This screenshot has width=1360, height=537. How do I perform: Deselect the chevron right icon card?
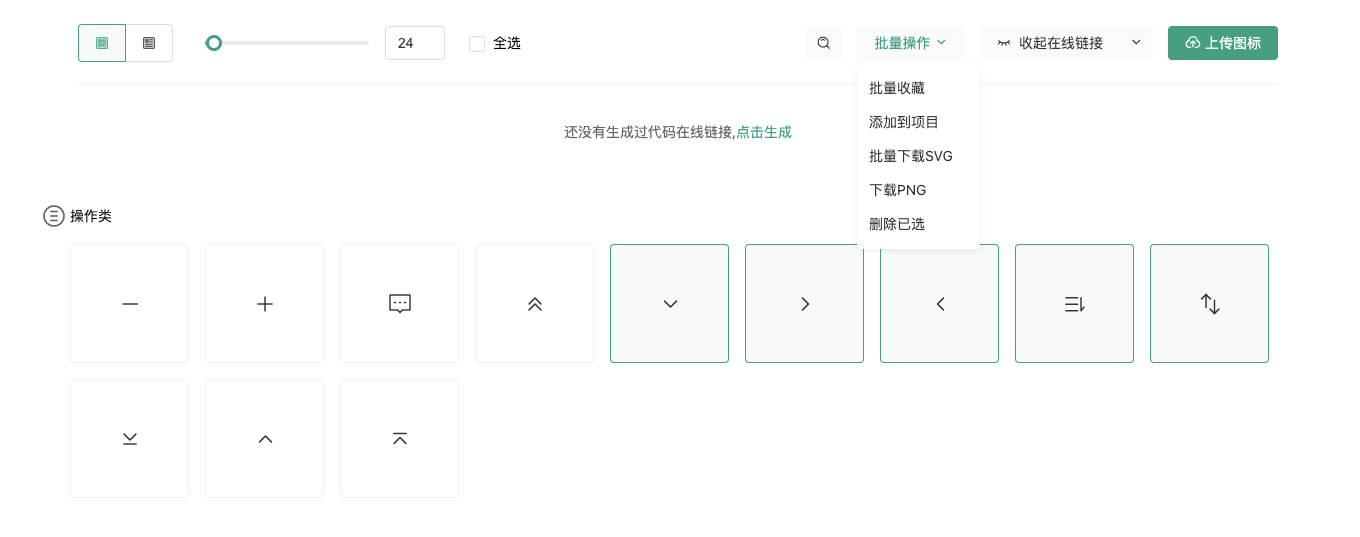pos(804,303)
